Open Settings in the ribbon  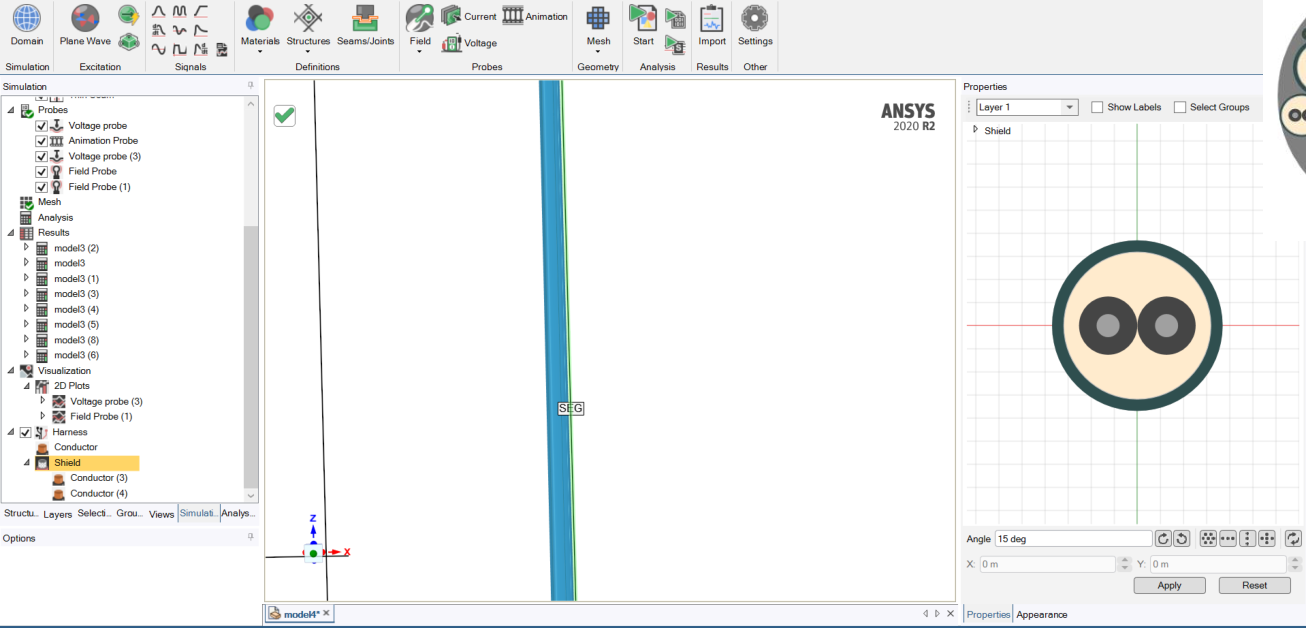(755, 26)
